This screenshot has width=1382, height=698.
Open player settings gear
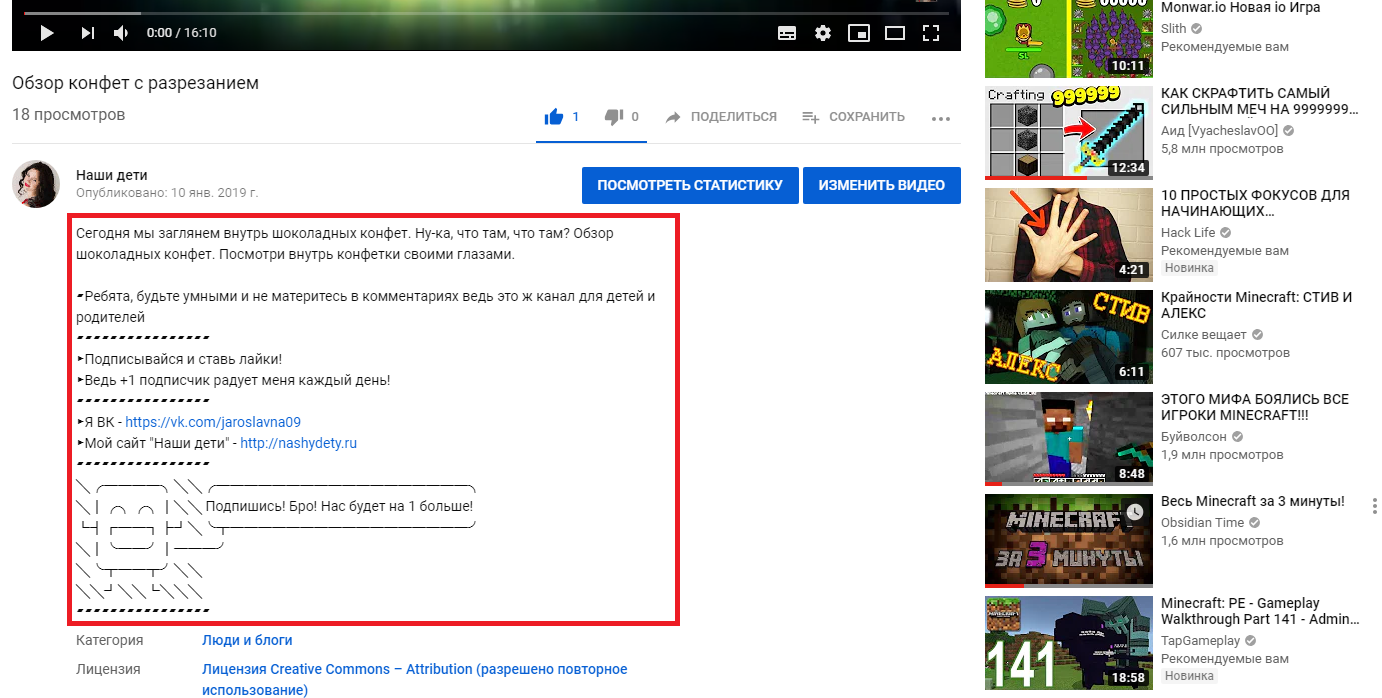[x=823, y=33]
